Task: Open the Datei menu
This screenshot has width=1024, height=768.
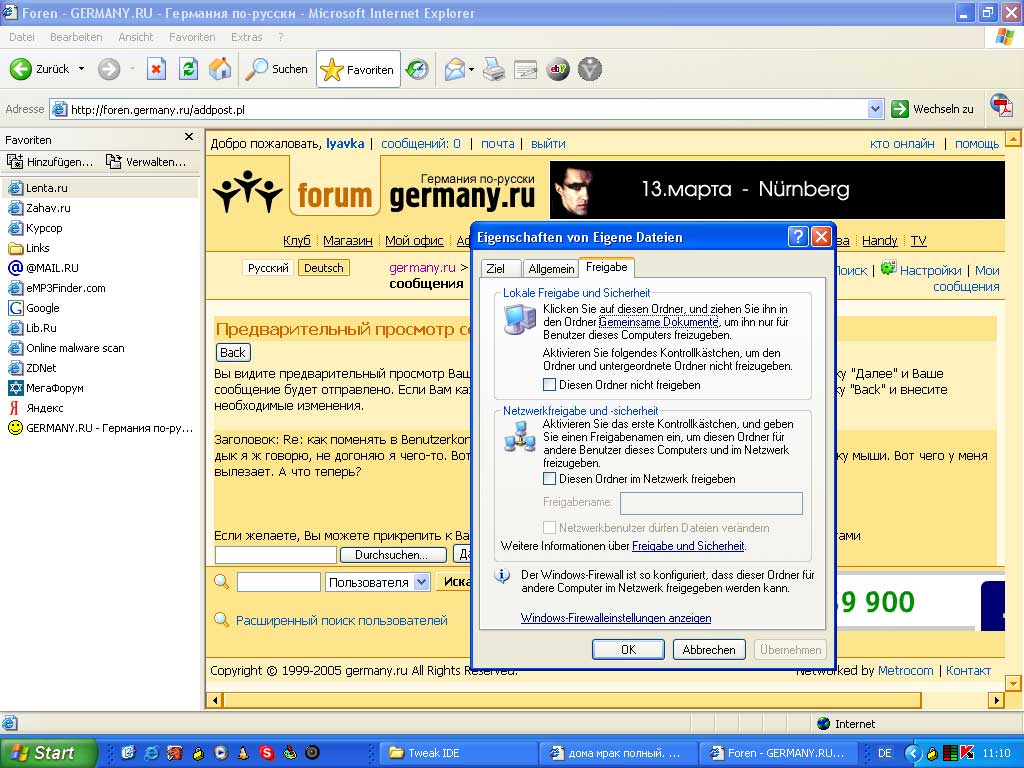Action: 22,37
